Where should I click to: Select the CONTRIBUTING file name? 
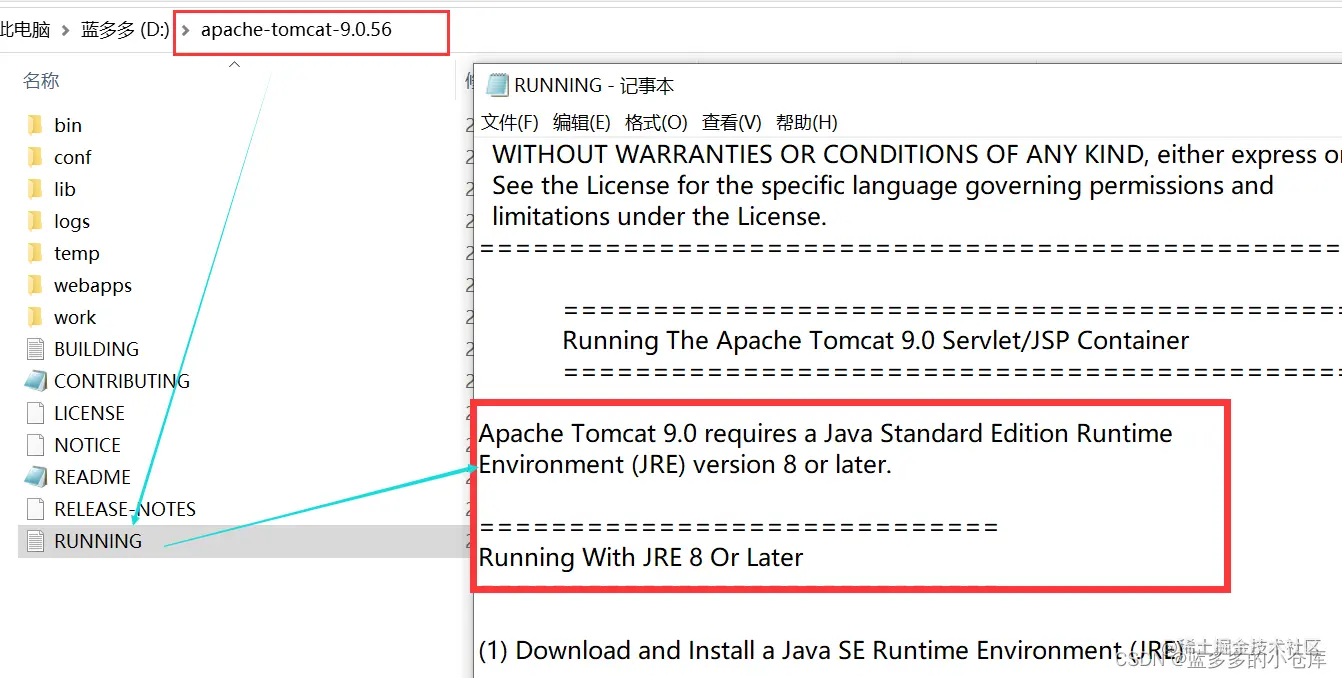pyautogui.click(x=122, y=381)
